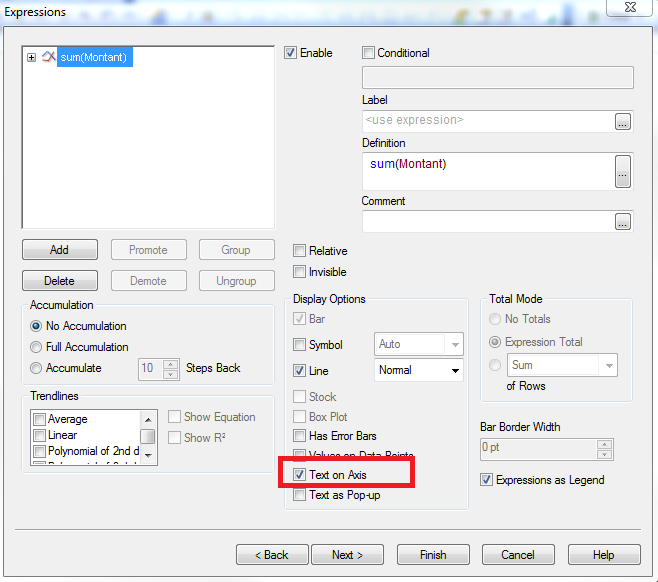Enable the Invisible checkbox

pos(299,272)
